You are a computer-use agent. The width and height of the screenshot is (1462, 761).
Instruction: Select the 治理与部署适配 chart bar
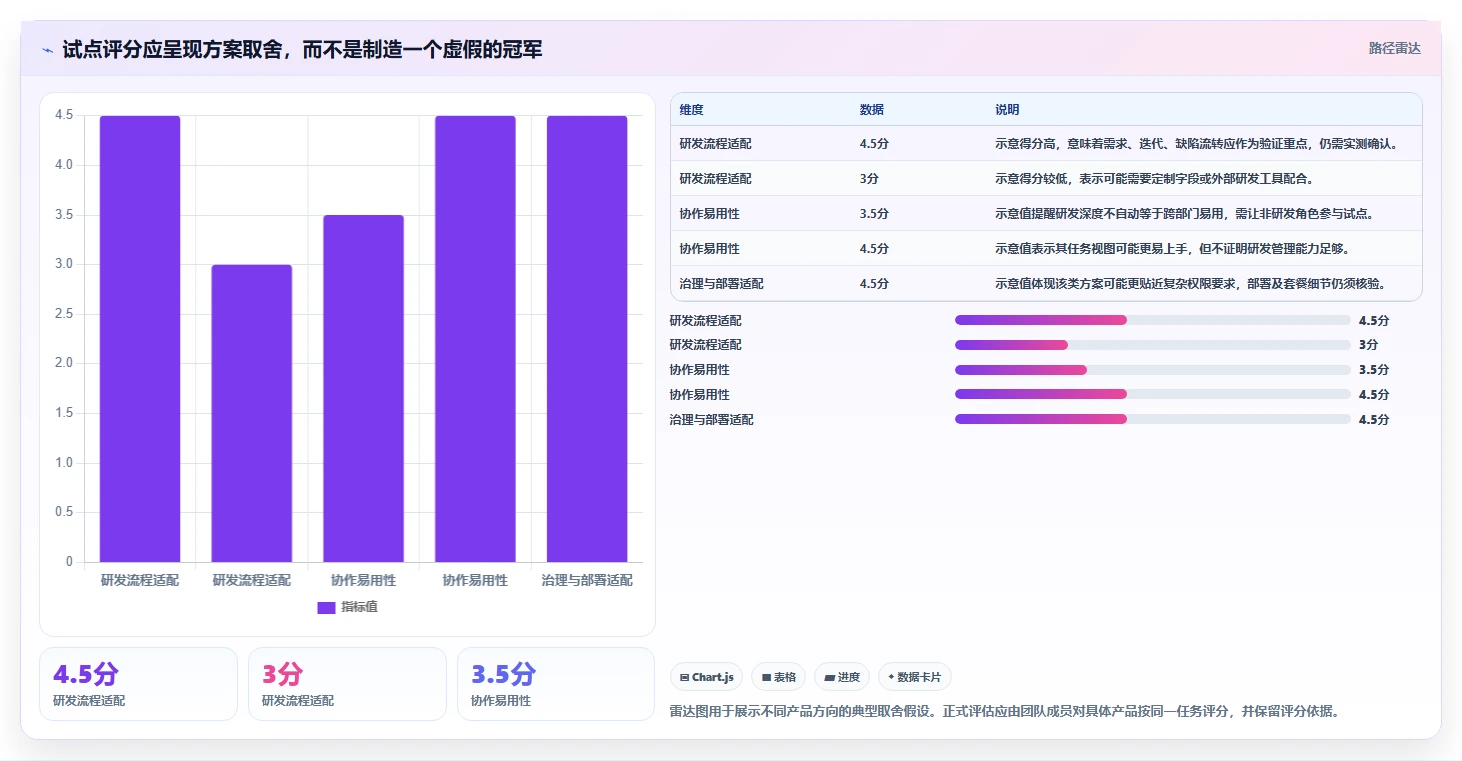[x=587, y=339]
